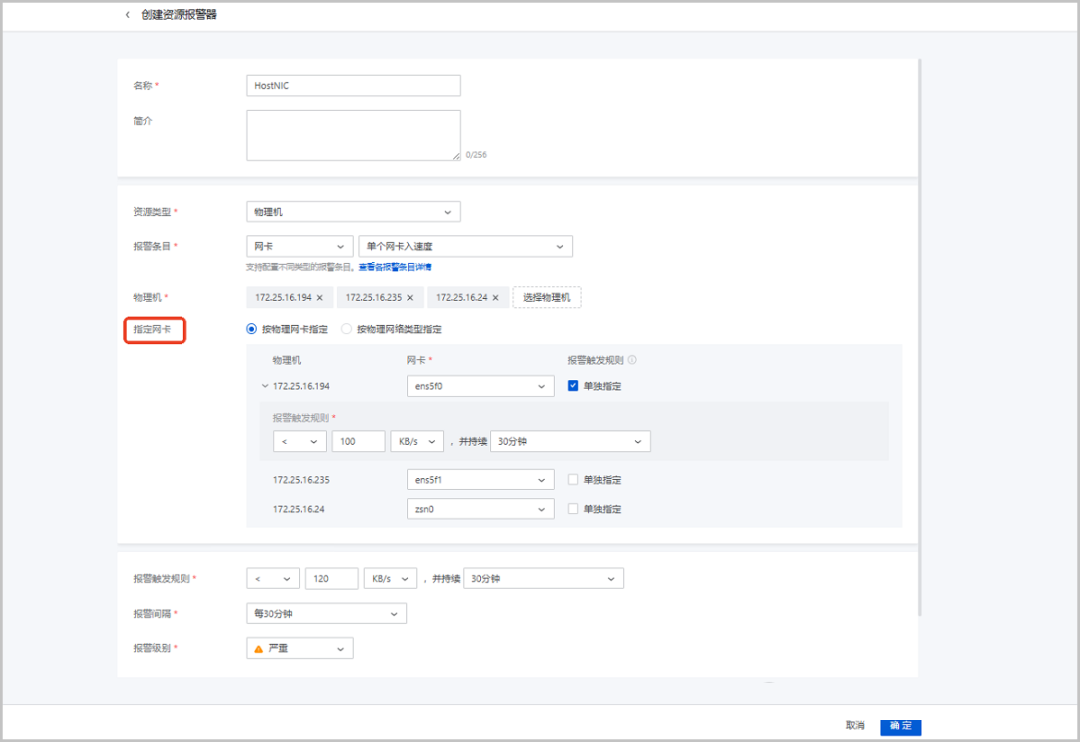Click the back arrow beside 创建资源报警器
Screen dimensions: 1080x742
[128, 15]
